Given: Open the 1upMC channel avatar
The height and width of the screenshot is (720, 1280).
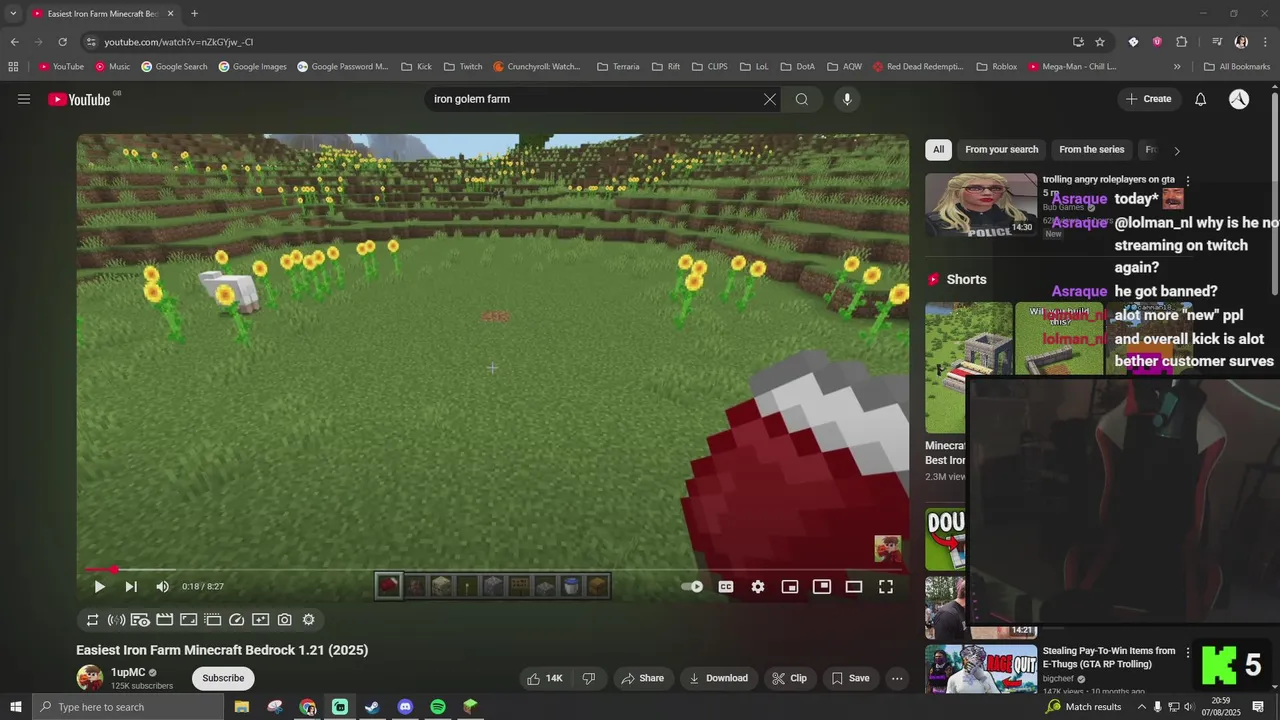Looking at the screenshot, I should [90, 678].
